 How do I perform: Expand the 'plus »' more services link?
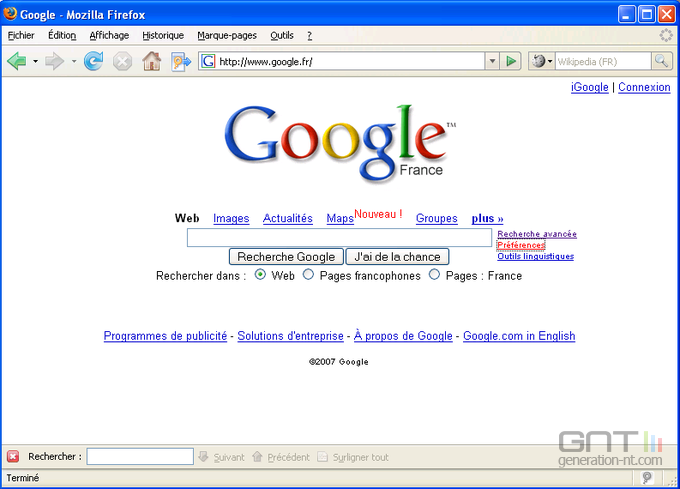coord(487,218)
